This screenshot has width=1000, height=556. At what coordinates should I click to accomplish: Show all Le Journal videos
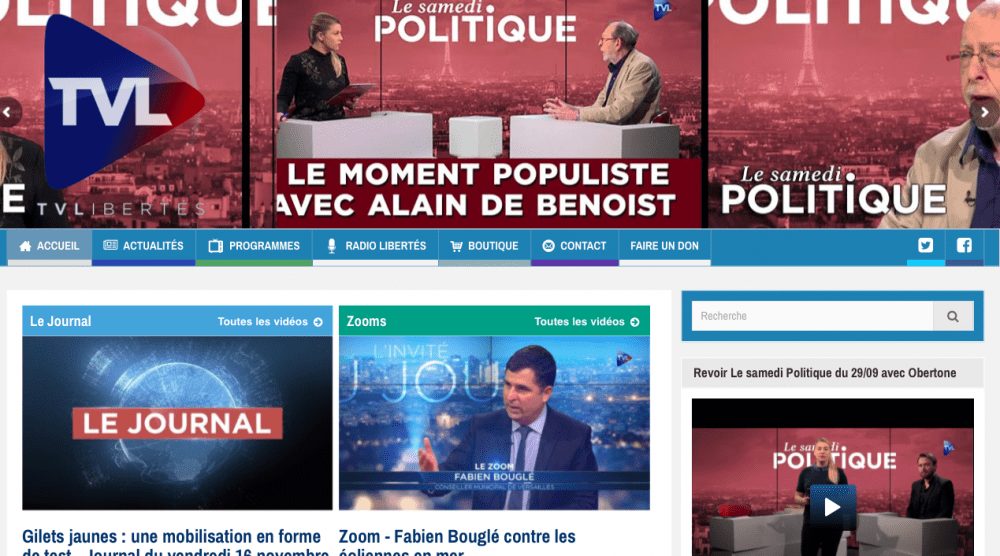[x=270, y=322]
